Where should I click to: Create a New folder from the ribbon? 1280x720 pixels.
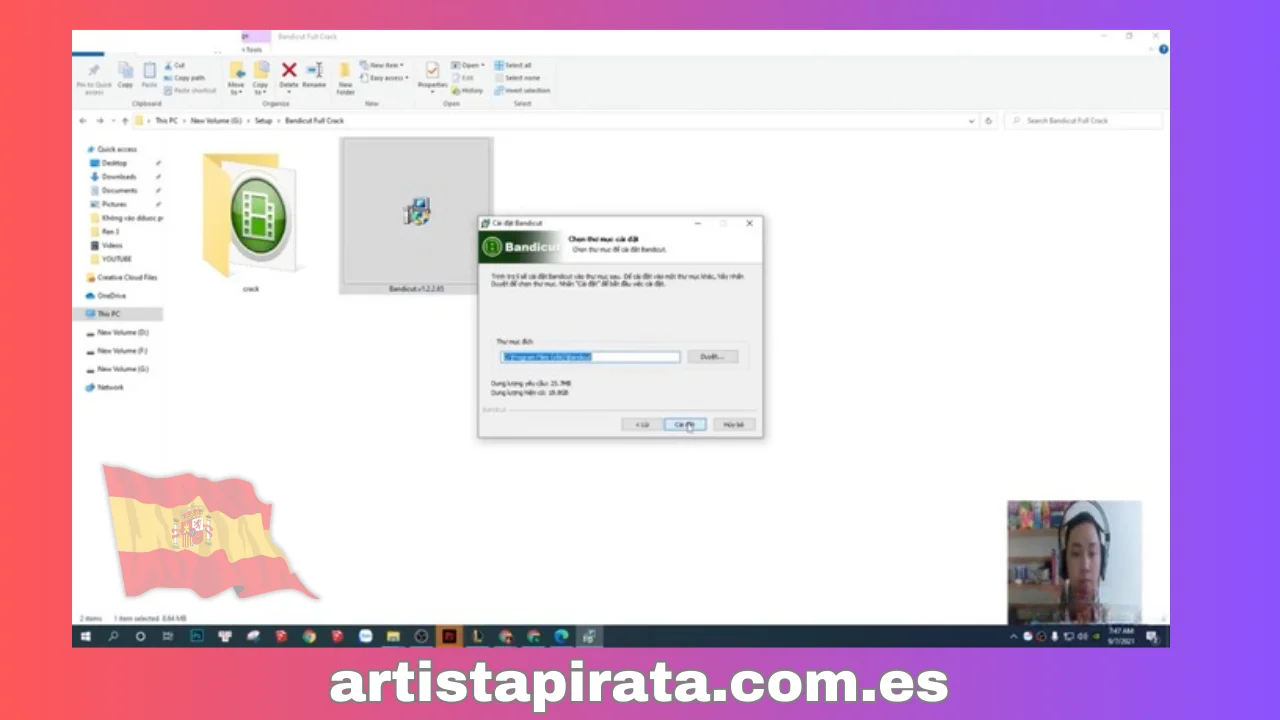pyautogui.click(x=345, y=76)
